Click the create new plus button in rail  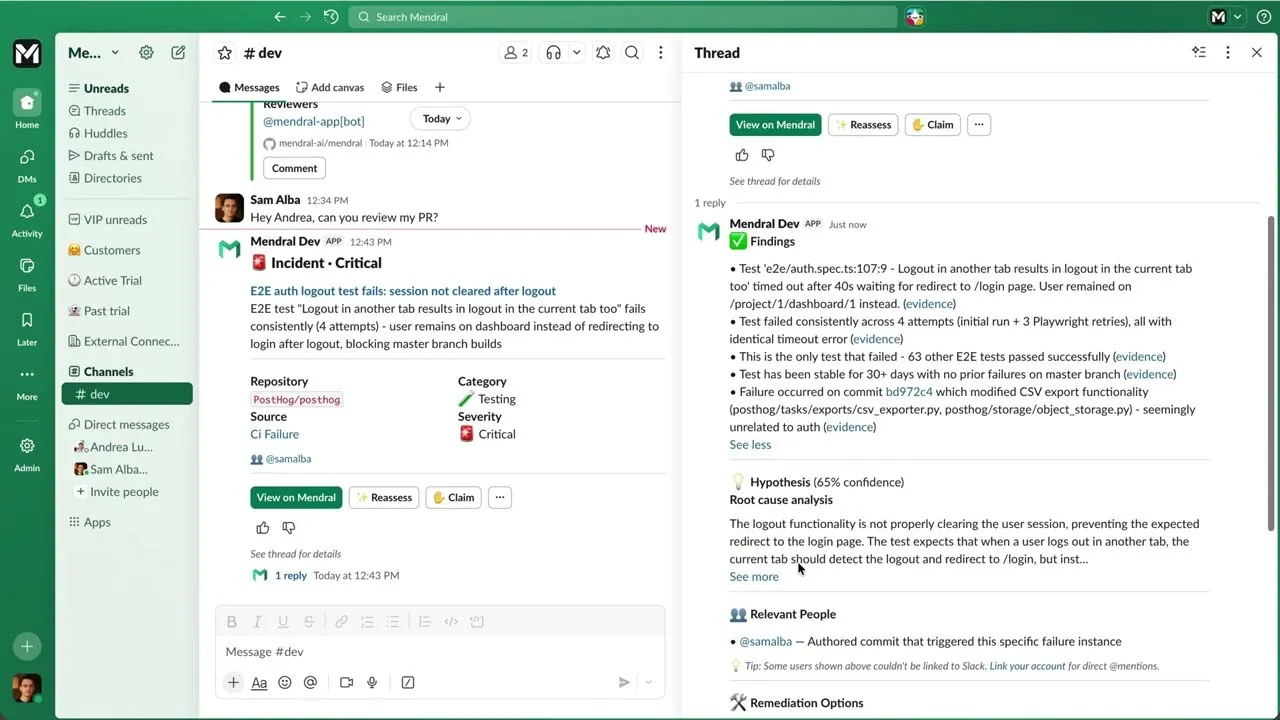pyautogui.click(x=27, y=646)
